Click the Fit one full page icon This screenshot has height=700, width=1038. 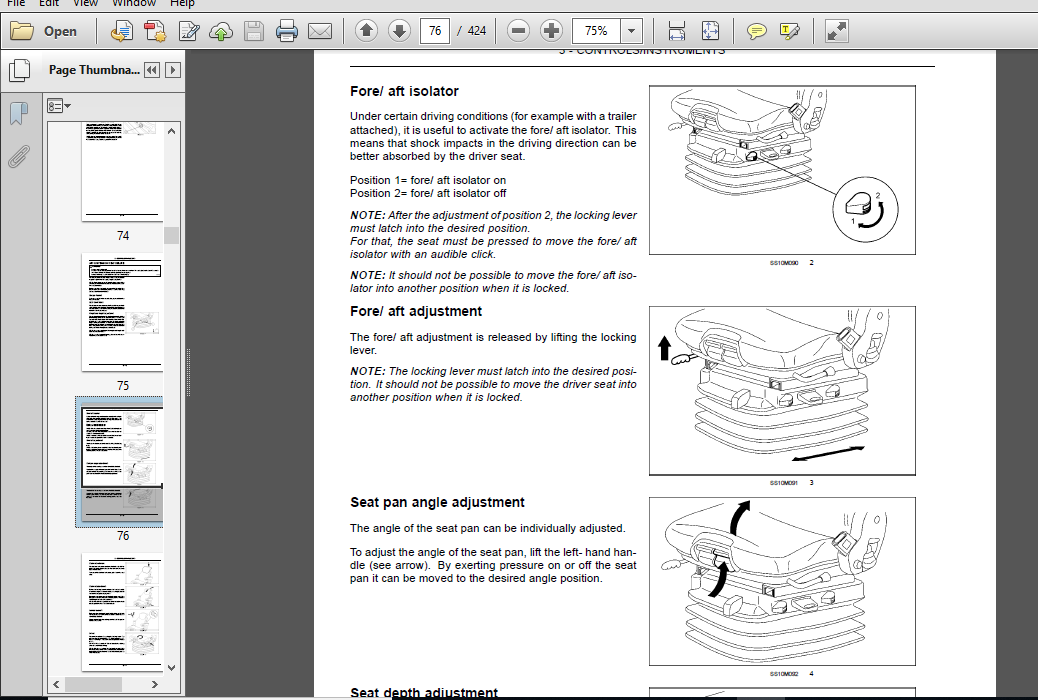(x=710, y=31)
